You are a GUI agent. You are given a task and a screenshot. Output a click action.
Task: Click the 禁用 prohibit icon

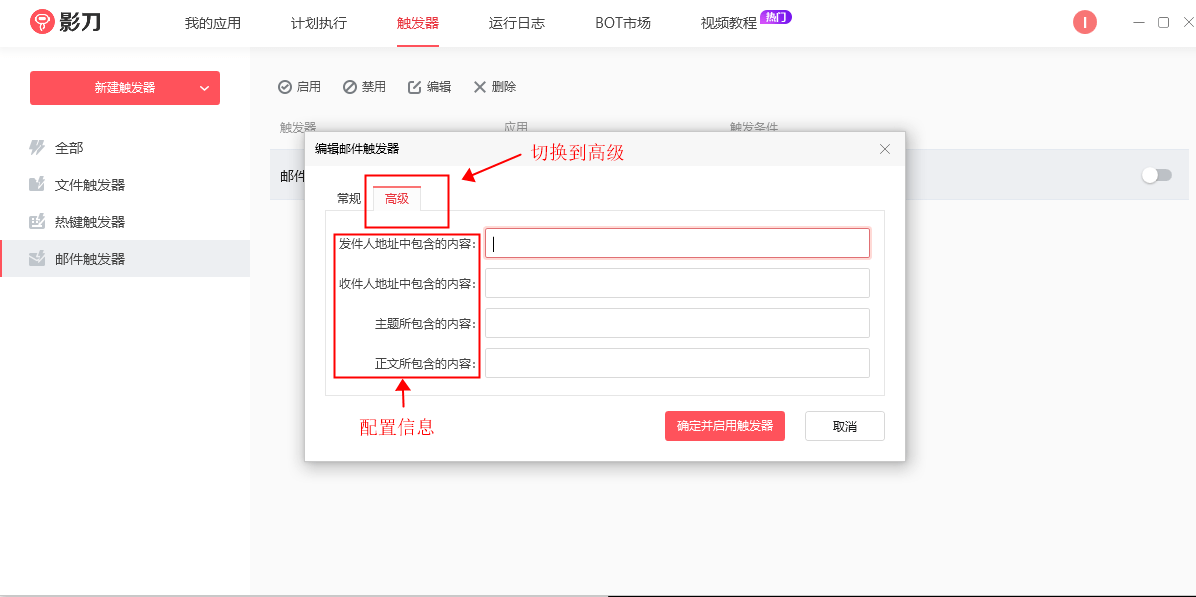point(350,87)
